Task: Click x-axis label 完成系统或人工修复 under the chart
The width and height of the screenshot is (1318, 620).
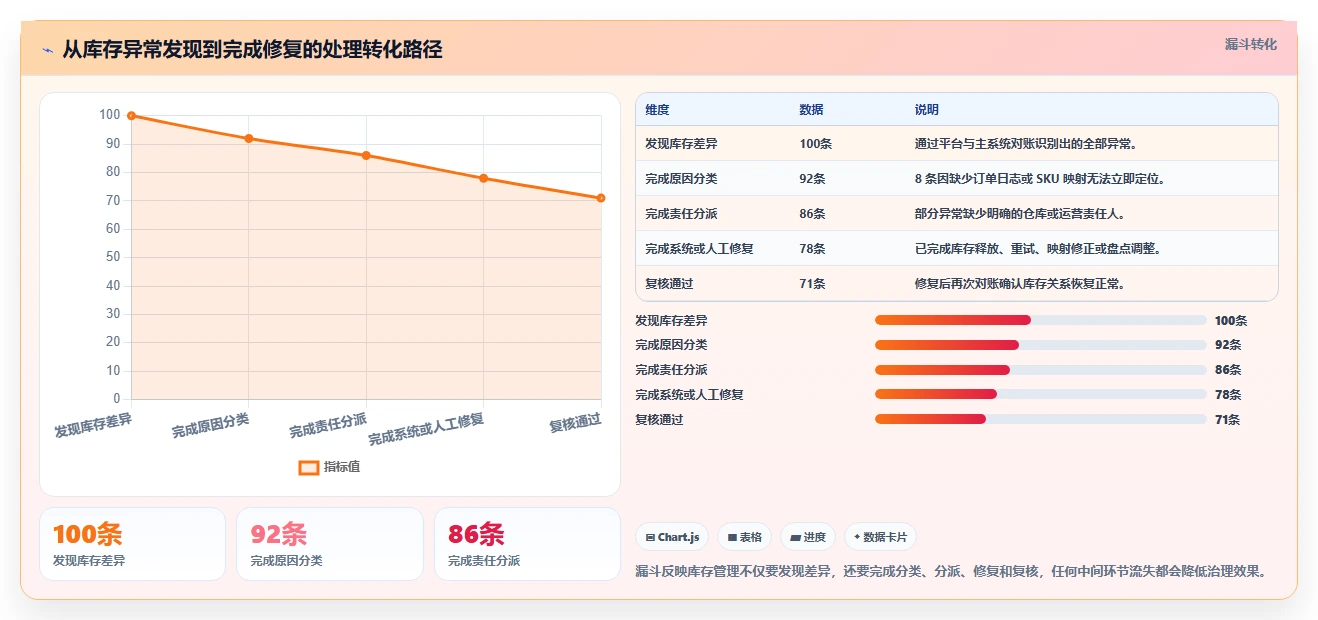Action: coord(426,430)
